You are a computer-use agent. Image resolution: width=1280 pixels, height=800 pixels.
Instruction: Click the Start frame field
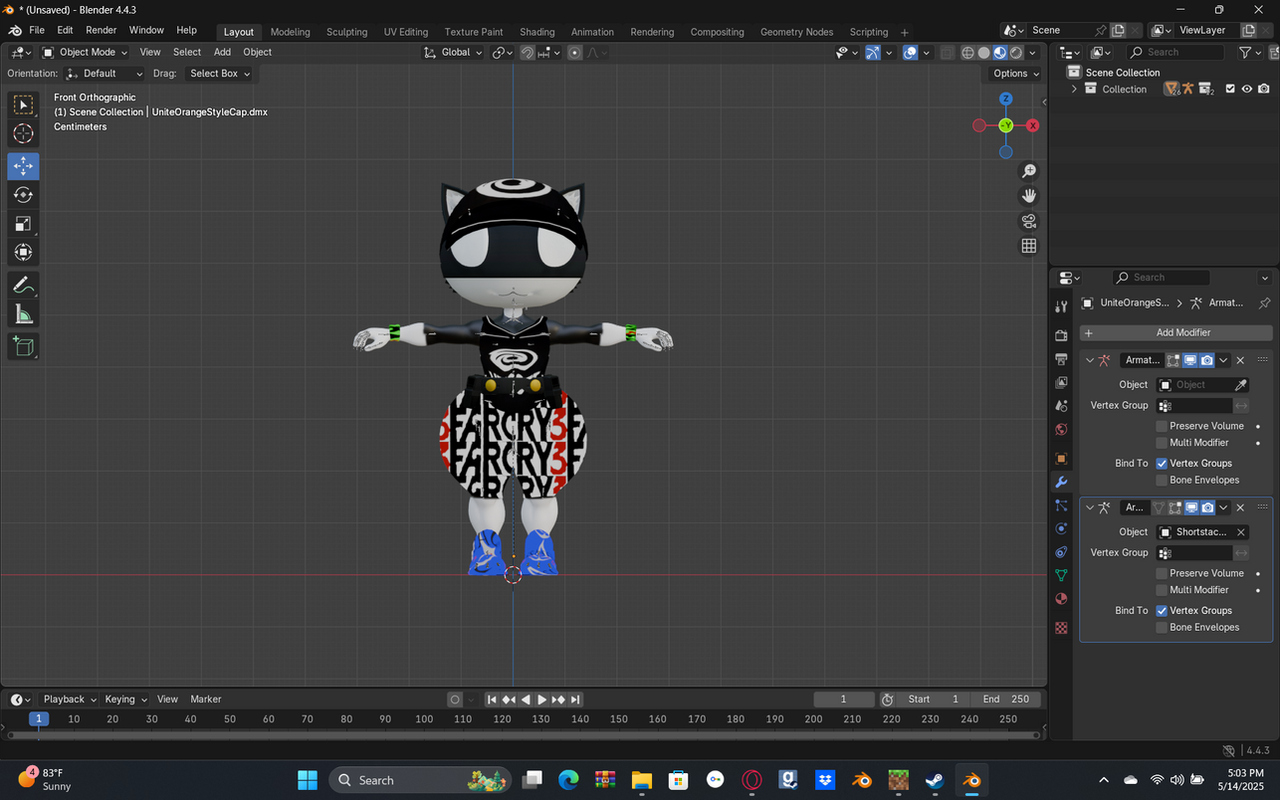click(x=933, y=699)
